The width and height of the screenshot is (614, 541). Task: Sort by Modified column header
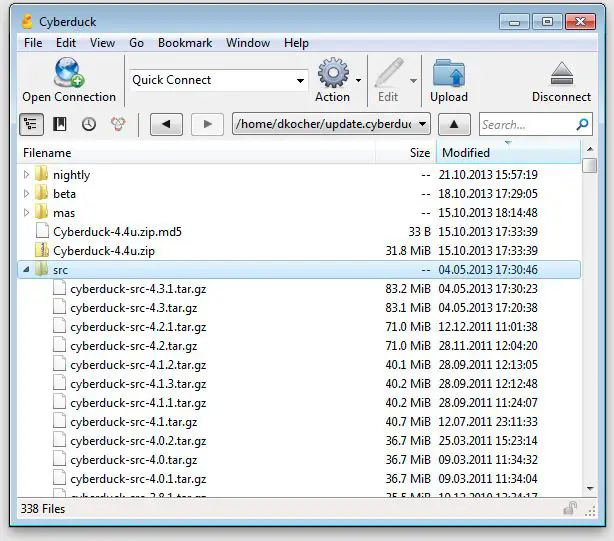(x=508, y=153)
